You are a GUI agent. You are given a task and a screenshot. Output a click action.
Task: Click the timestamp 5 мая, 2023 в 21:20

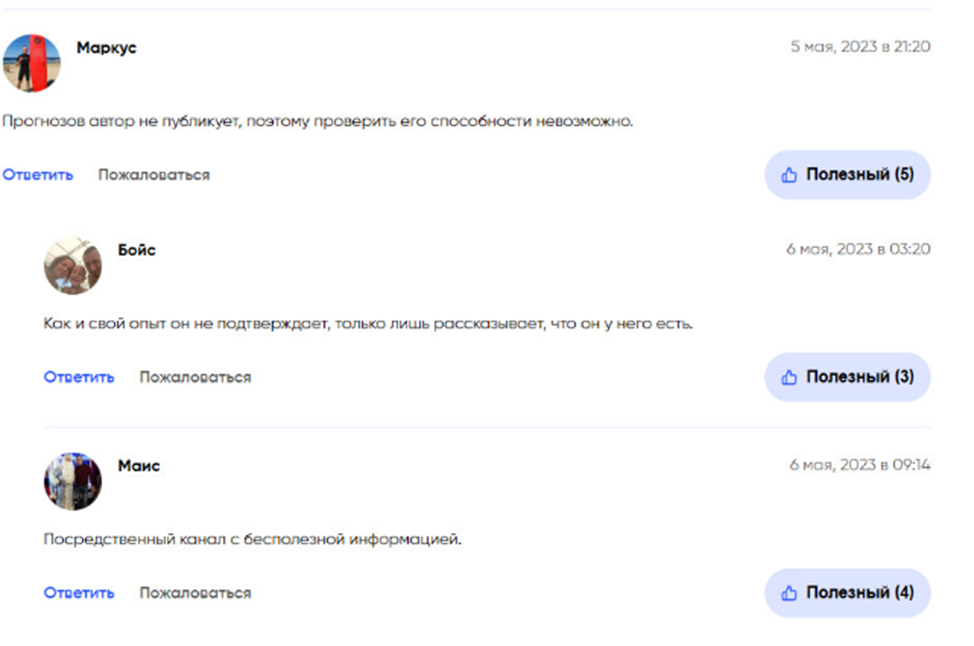click(x=860, y=47)
